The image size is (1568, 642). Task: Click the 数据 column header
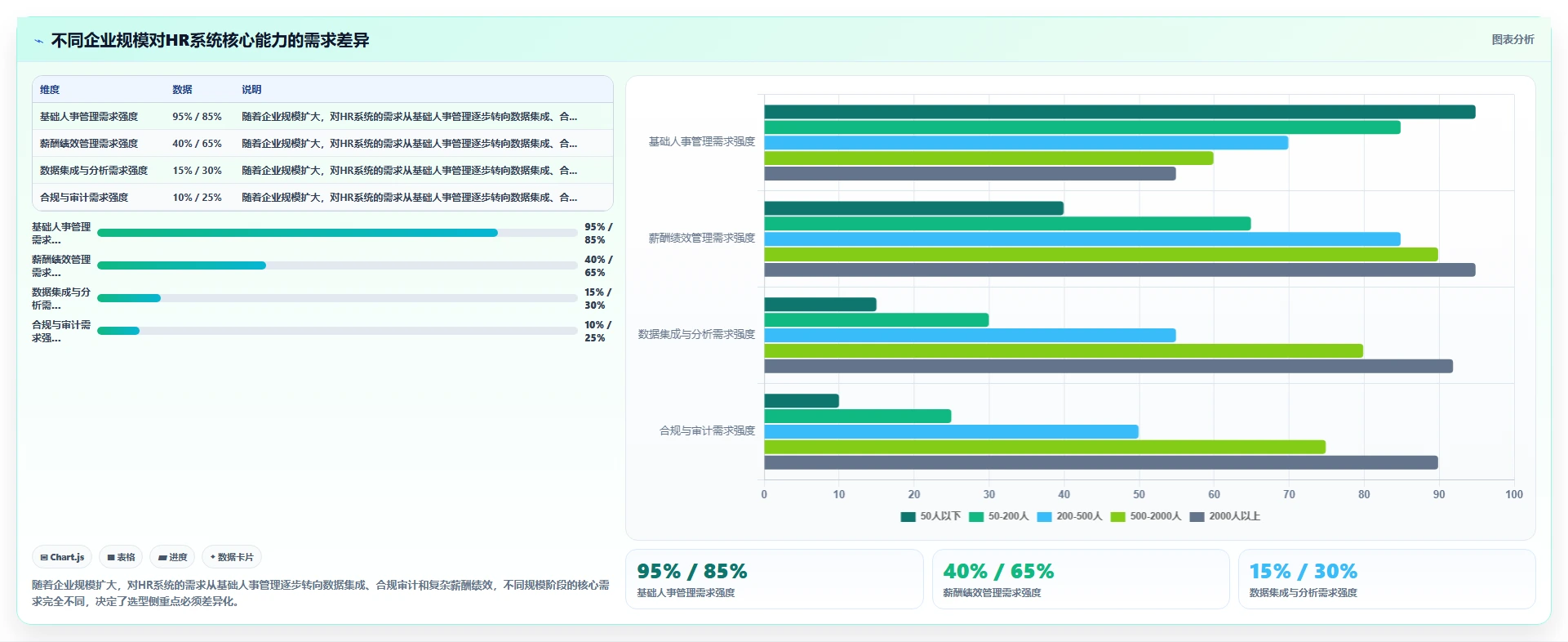[x=182, y=90]
